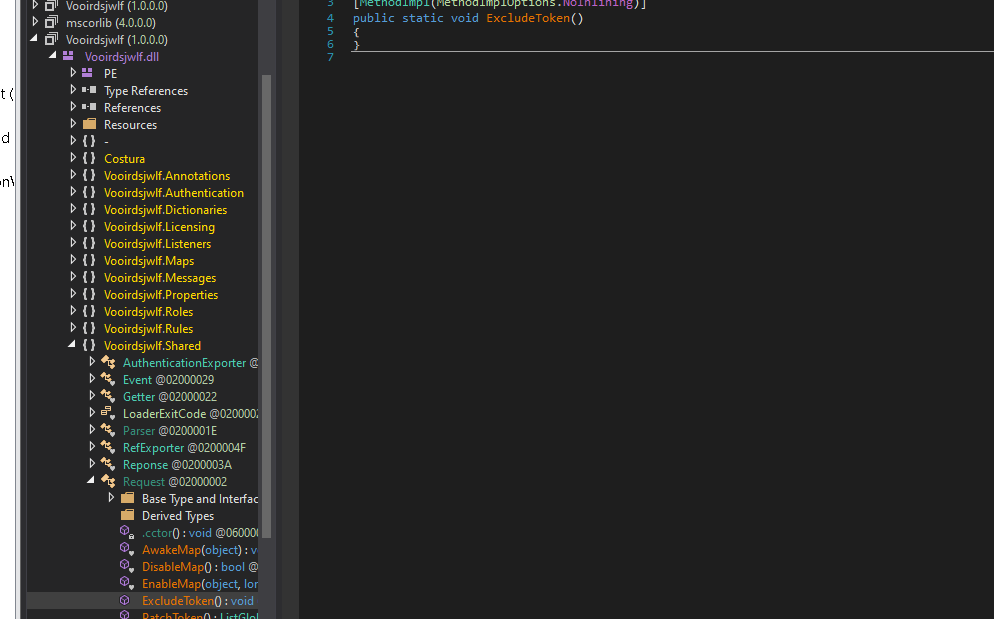This screenshot has height=619, width=994.
Task: Click the Reponse class icon
Action: 108,464
